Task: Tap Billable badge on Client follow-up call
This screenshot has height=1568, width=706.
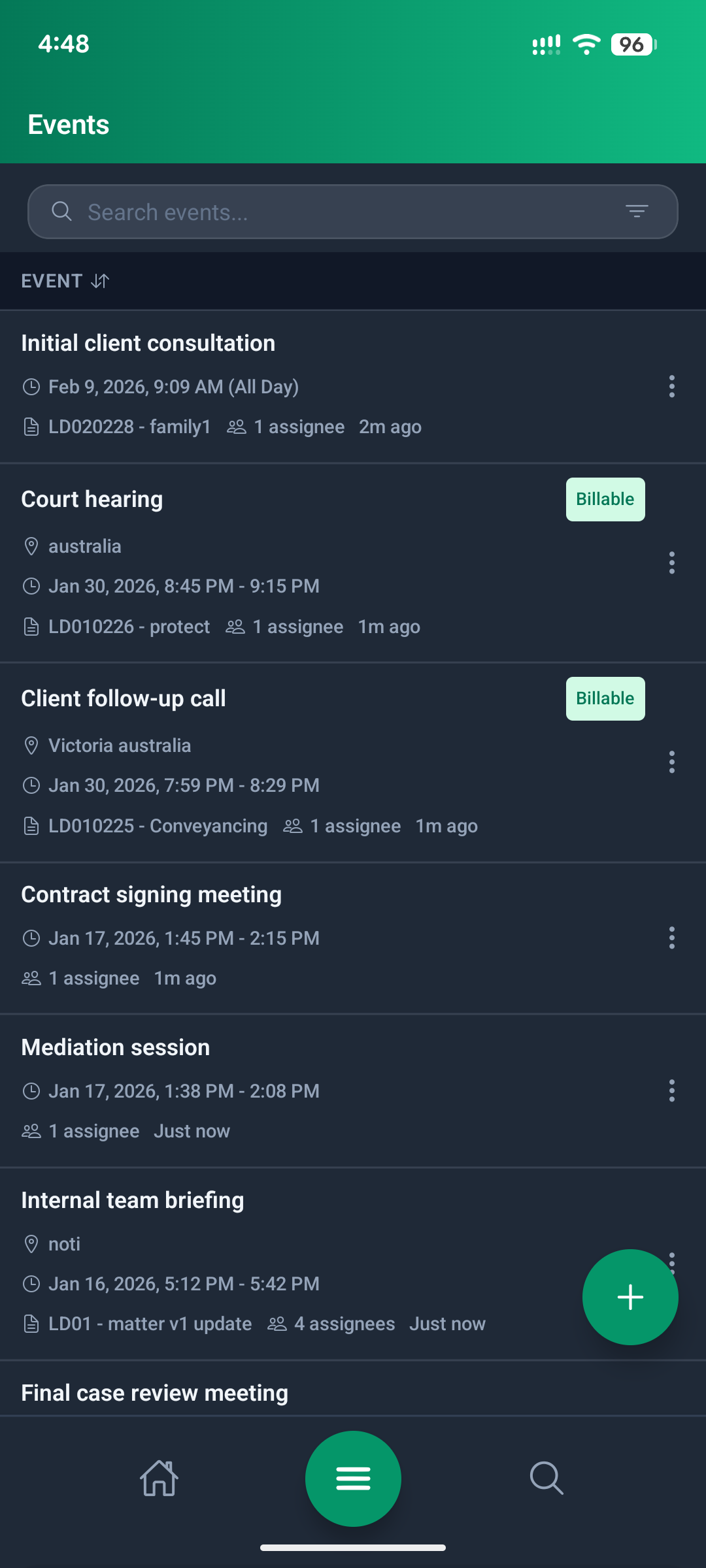Action: [x=605, y=698]
